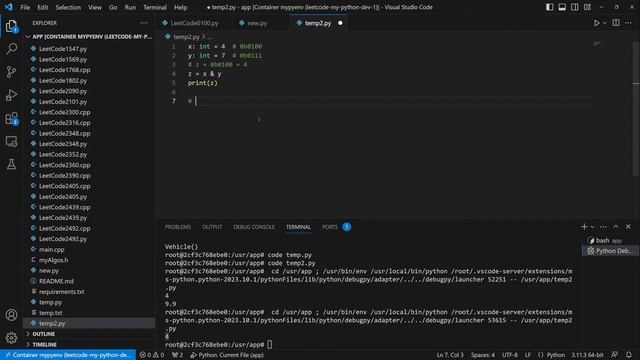Click the remote container status indicator
640x360 pixels.
[x=68, y=355]
